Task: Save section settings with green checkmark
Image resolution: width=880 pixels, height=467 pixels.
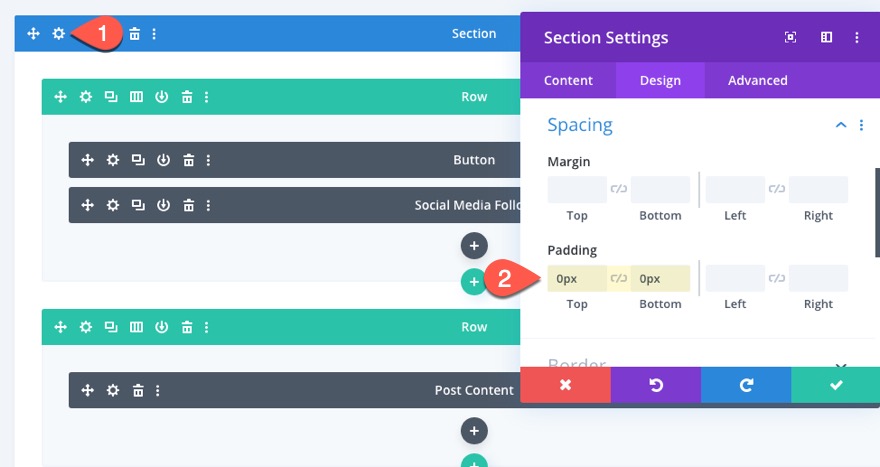Action: [x=835, y=385]
